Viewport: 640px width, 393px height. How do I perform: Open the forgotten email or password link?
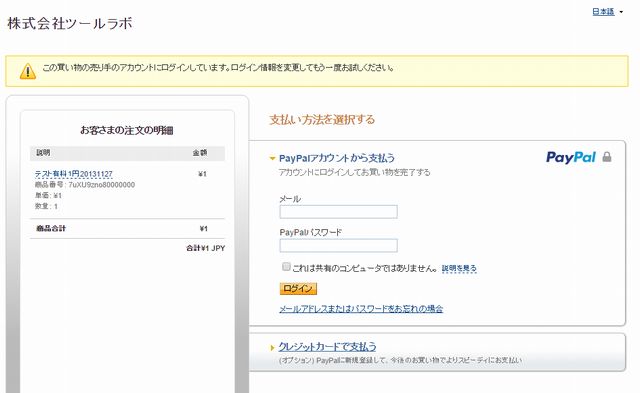[x=361, y=309]
